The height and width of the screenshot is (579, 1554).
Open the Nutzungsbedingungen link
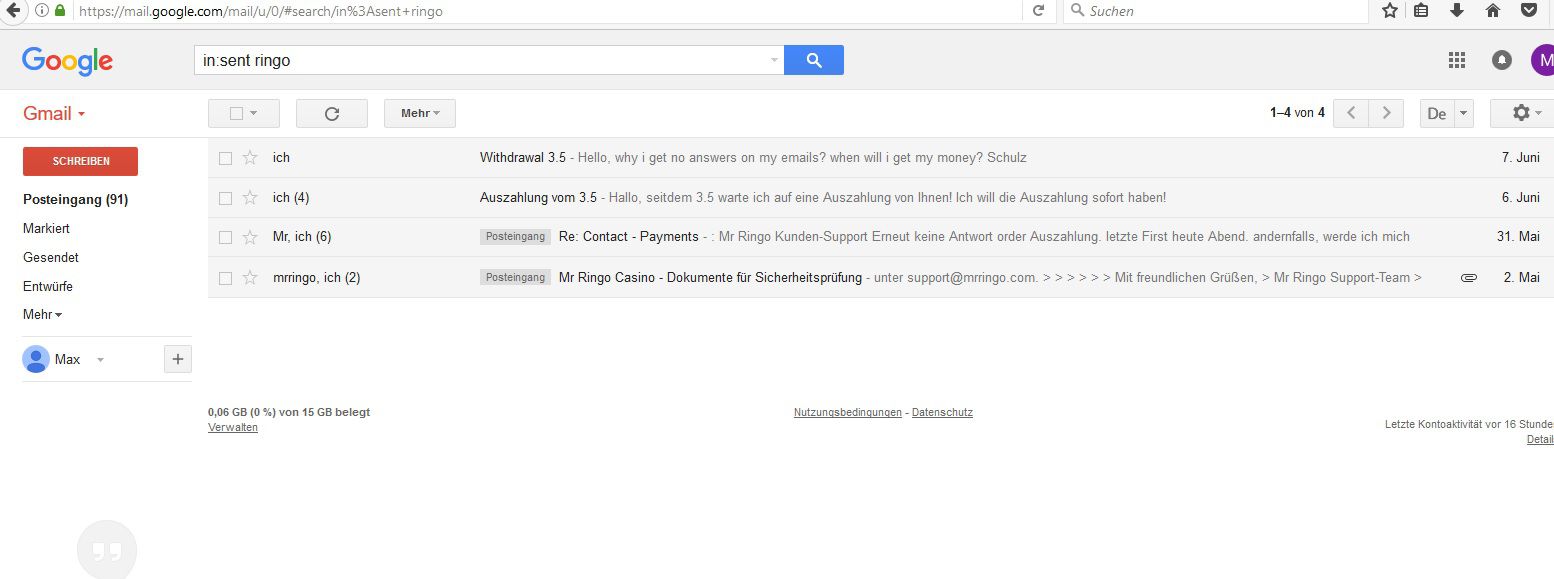[848, 412]
